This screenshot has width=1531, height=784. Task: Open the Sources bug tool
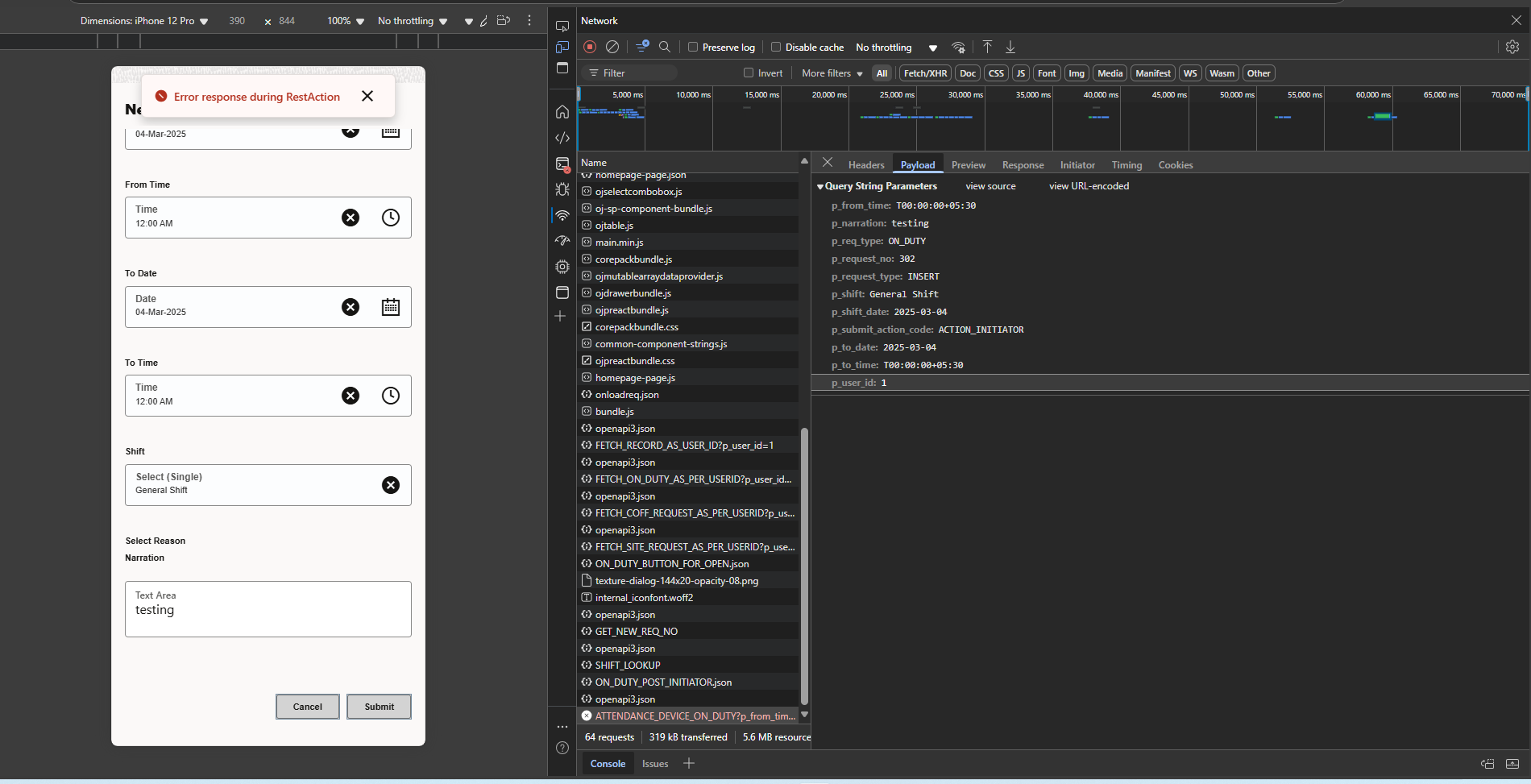pos(562,189)
